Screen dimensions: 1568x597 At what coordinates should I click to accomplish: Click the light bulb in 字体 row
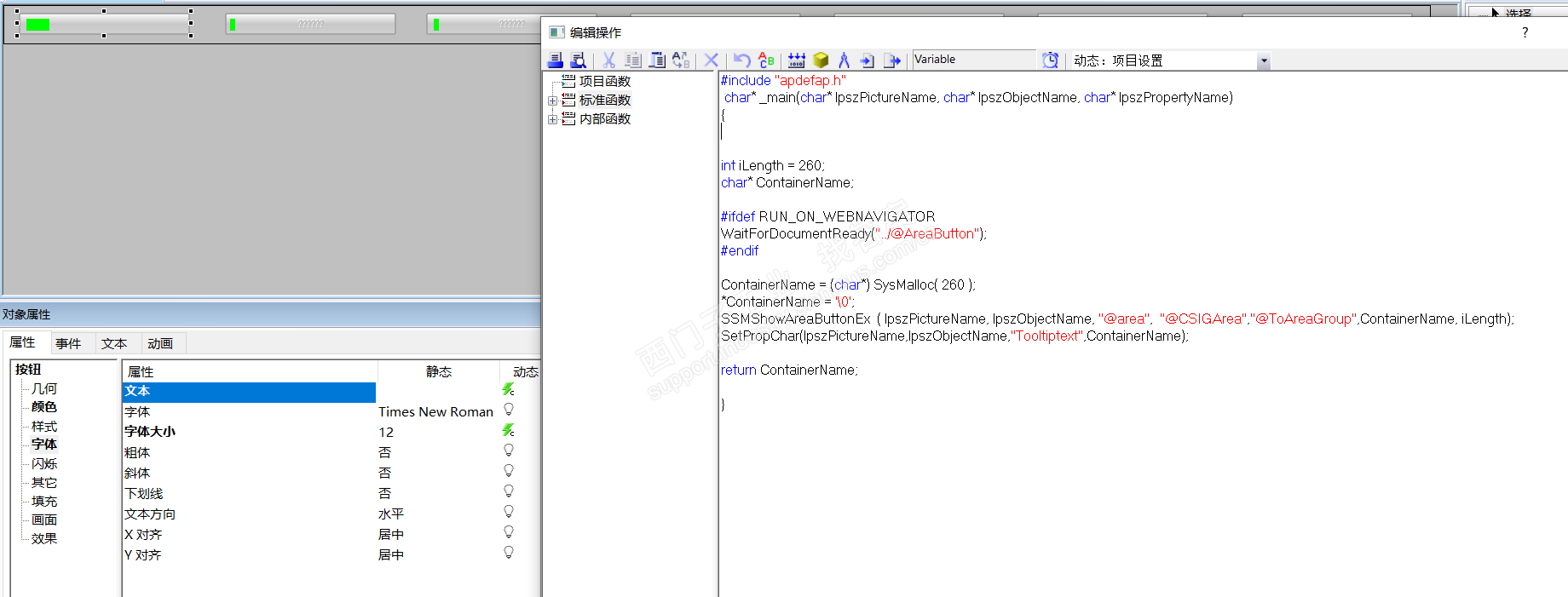pyautogui.click(x=509, y=410)
